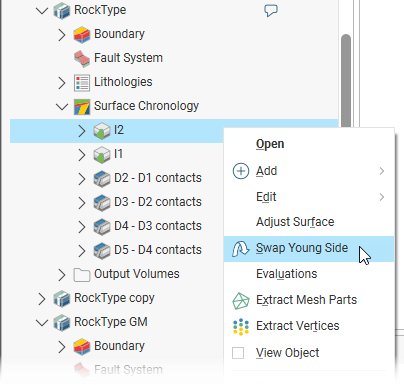Toggle the View Object checkbox

(x=238, y=353)
